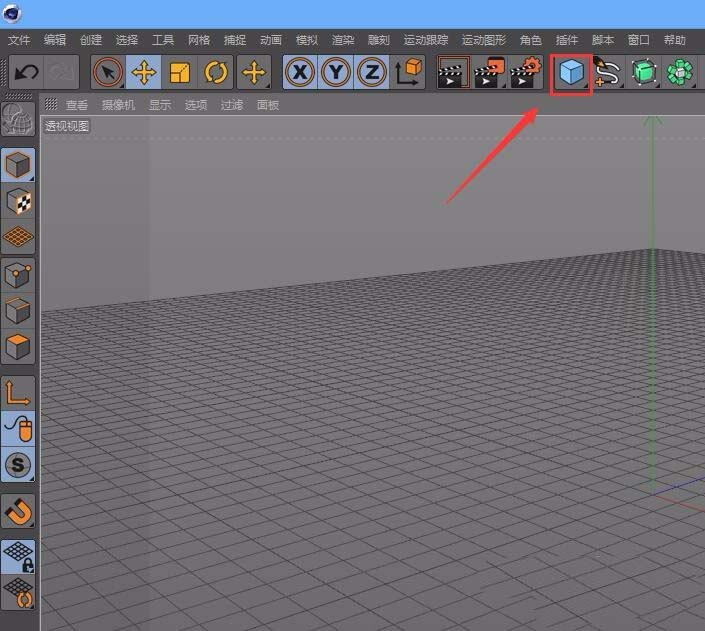Open the 窗口 menu
This screenshot has height=631, width=705.
click(x=638, y=40)
